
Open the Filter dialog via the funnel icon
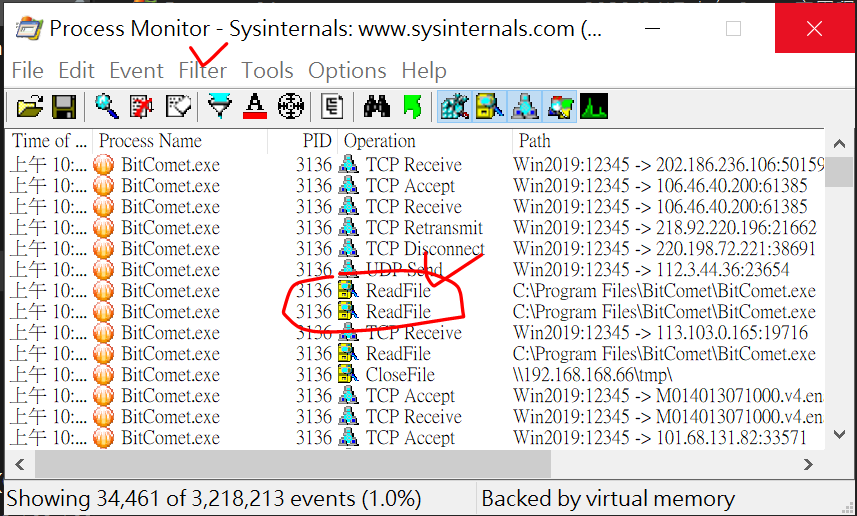click(219, 107)
